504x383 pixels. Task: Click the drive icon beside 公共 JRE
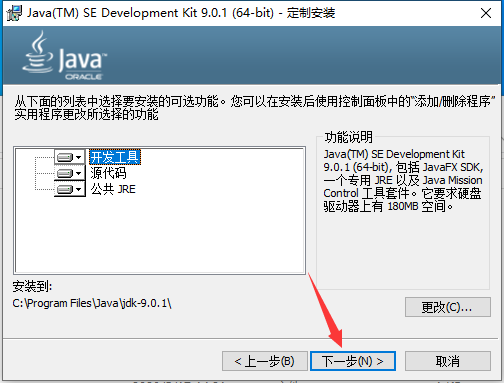[65, 189]
